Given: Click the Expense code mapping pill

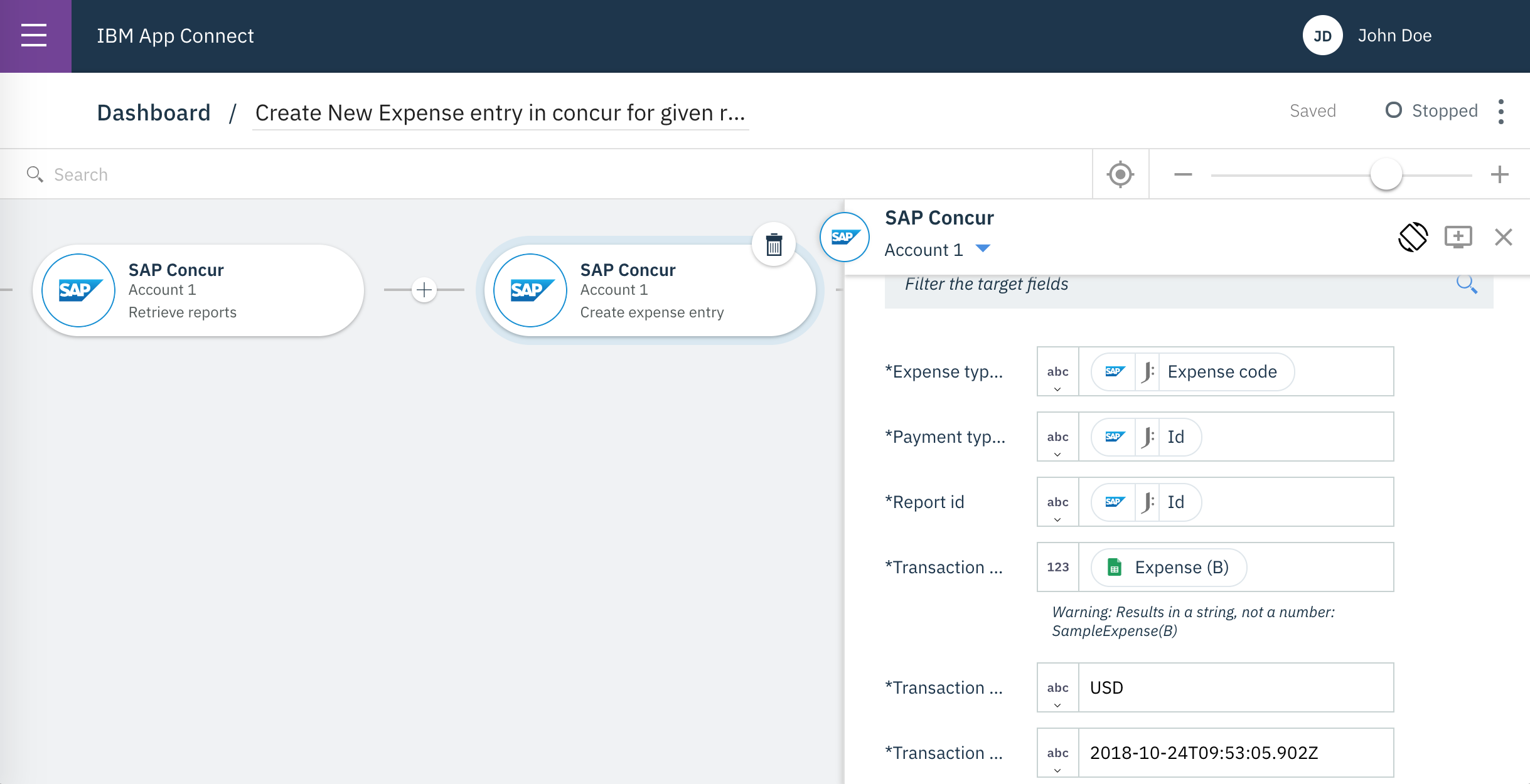Looking at the screenshot, I should click(1192, 371).
